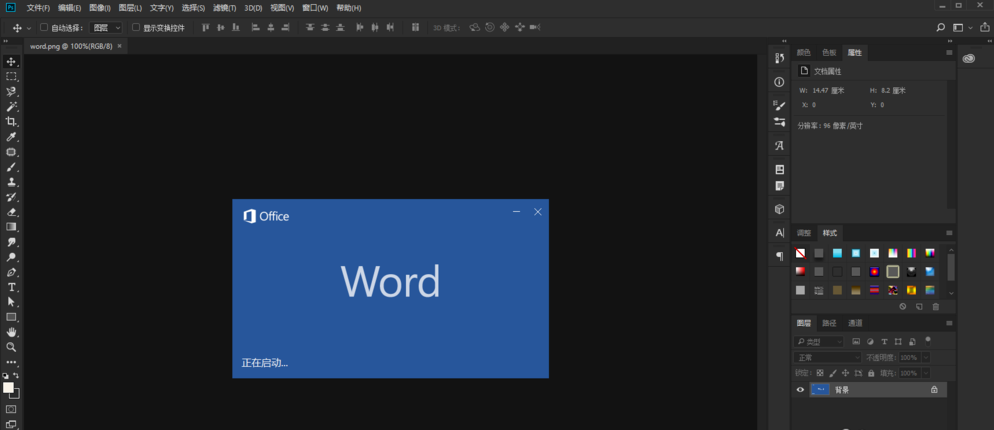This screenshot has width=994, height=430.
Task: Select the Crop tool in the toolbar
Action: 12,121
